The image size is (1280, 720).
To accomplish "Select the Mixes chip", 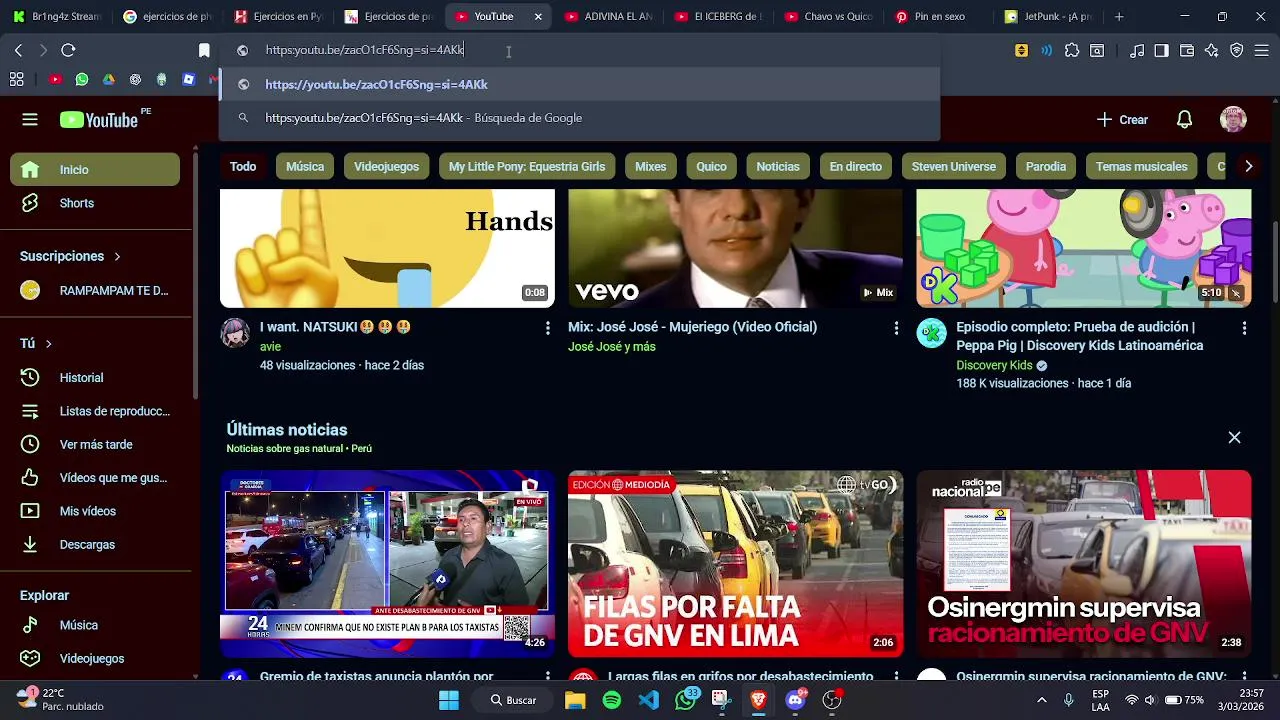I will pyautogui.click(x=650, y=167).
